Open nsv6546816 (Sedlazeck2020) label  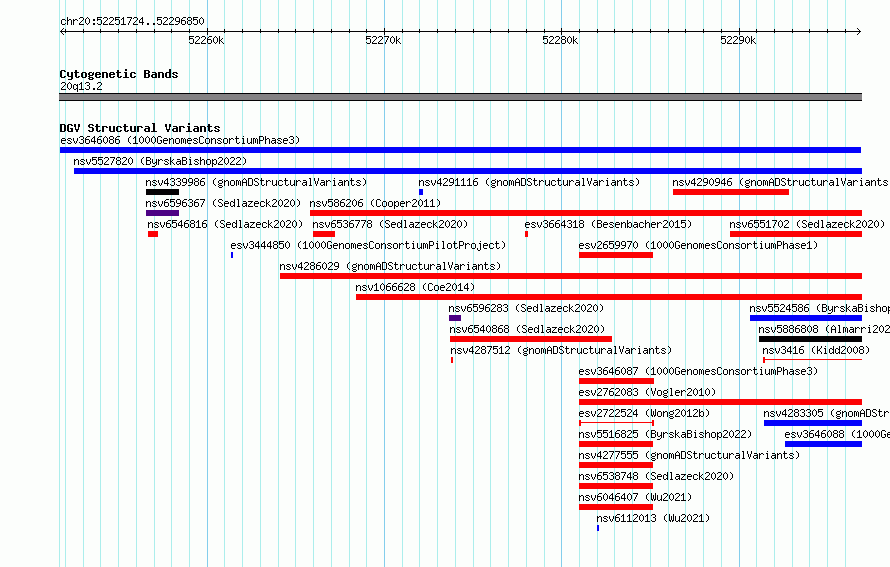(225, 224)
